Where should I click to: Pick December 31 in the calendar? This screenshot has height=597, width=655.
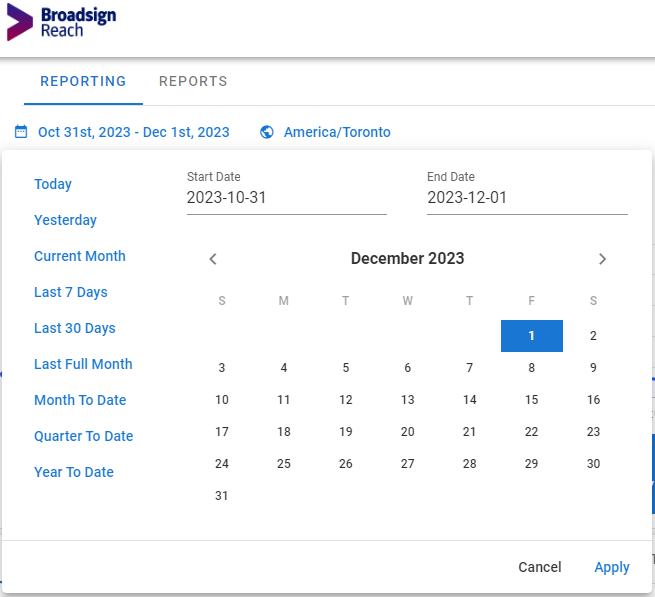coord(222,496)
